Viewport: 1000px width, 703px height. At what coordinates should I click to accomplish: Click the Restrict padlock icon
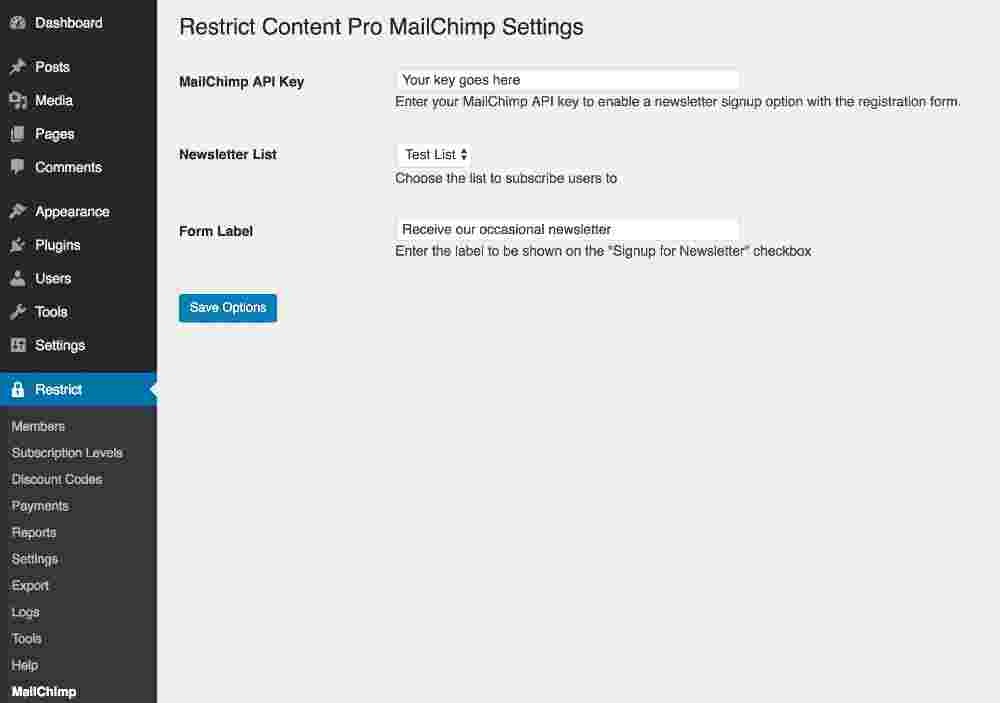point(18,390)
